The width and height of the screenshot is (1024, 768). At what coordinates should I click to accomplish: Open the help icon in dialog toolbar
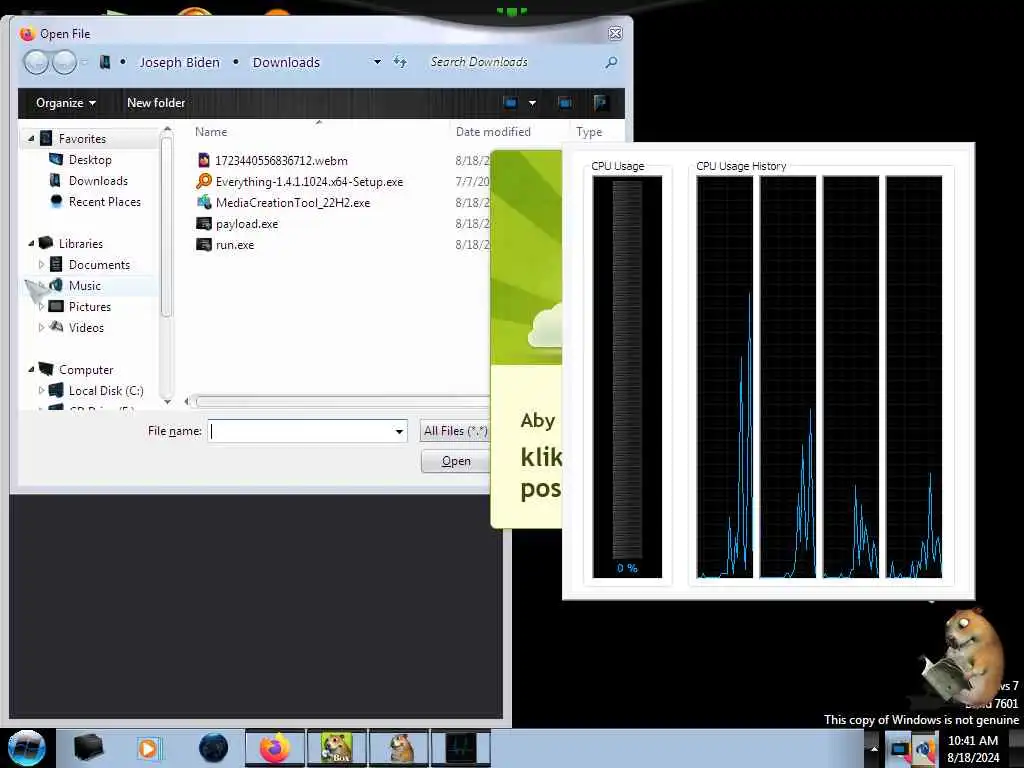click(601, 103)
